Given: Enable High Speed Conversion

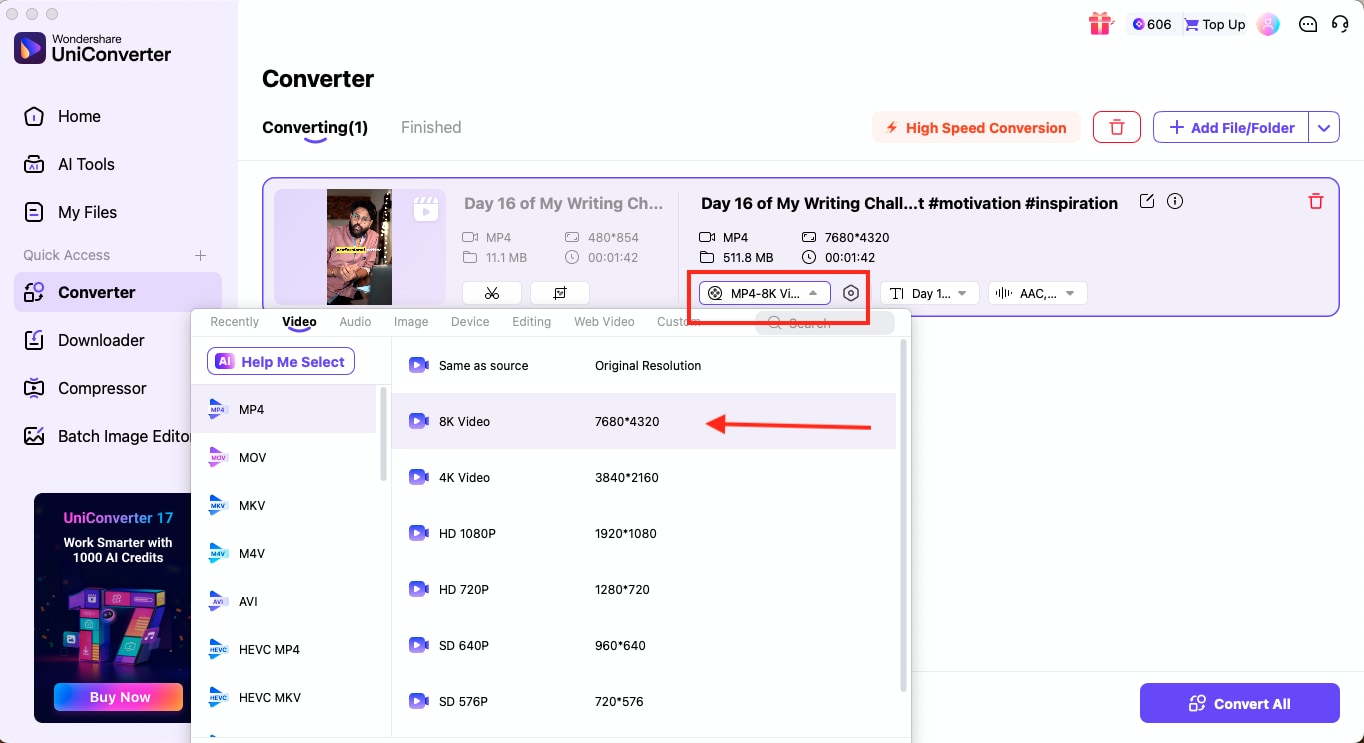Looking at the screenshot, I should pyautogui.click(x=975, y=127).
